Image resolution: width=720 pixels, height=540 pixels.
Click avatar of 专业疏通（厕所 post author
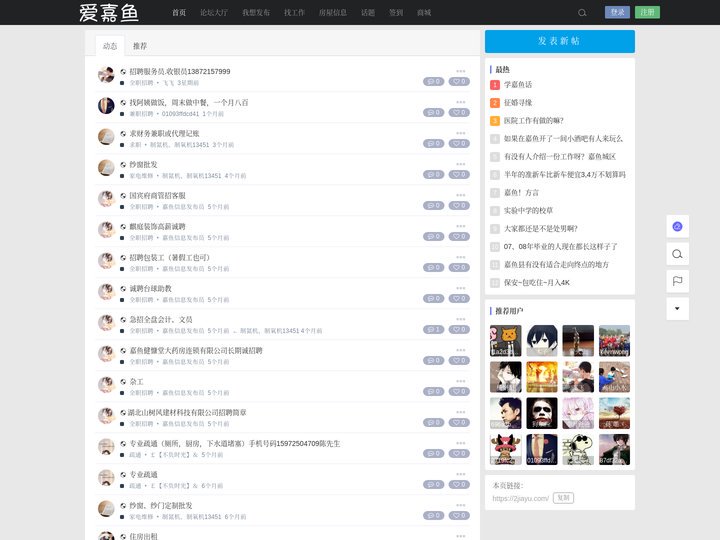click(x=106, y=447)
